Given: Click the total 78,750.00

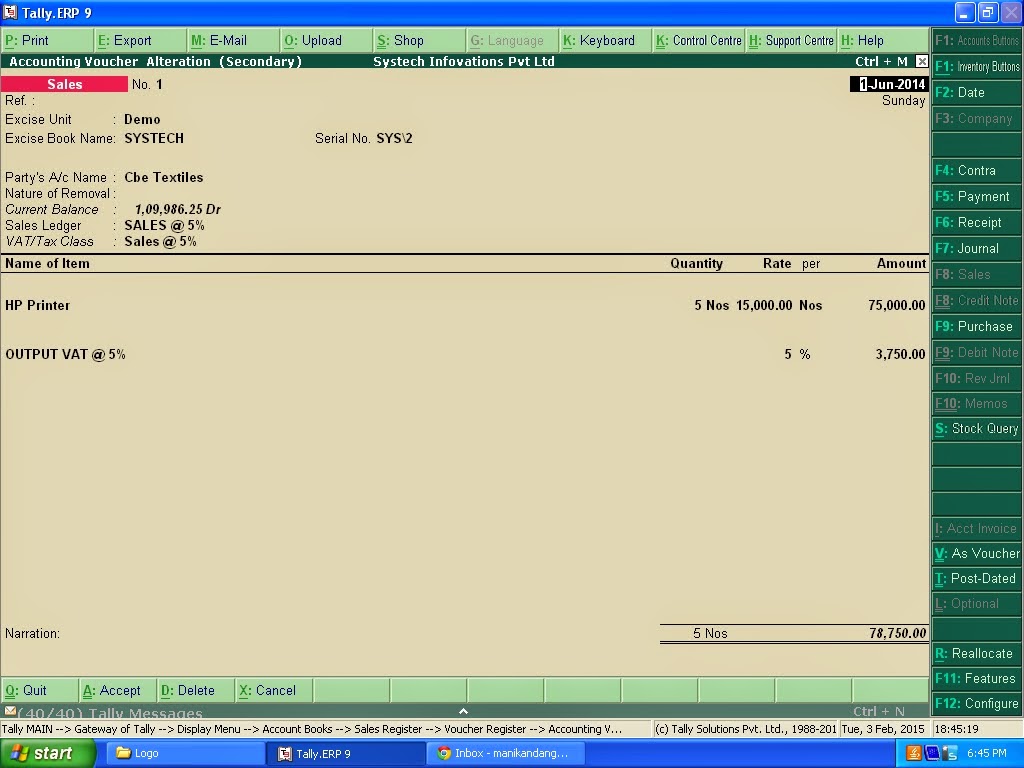Looking at the screenshot, I should click(897, 633).
